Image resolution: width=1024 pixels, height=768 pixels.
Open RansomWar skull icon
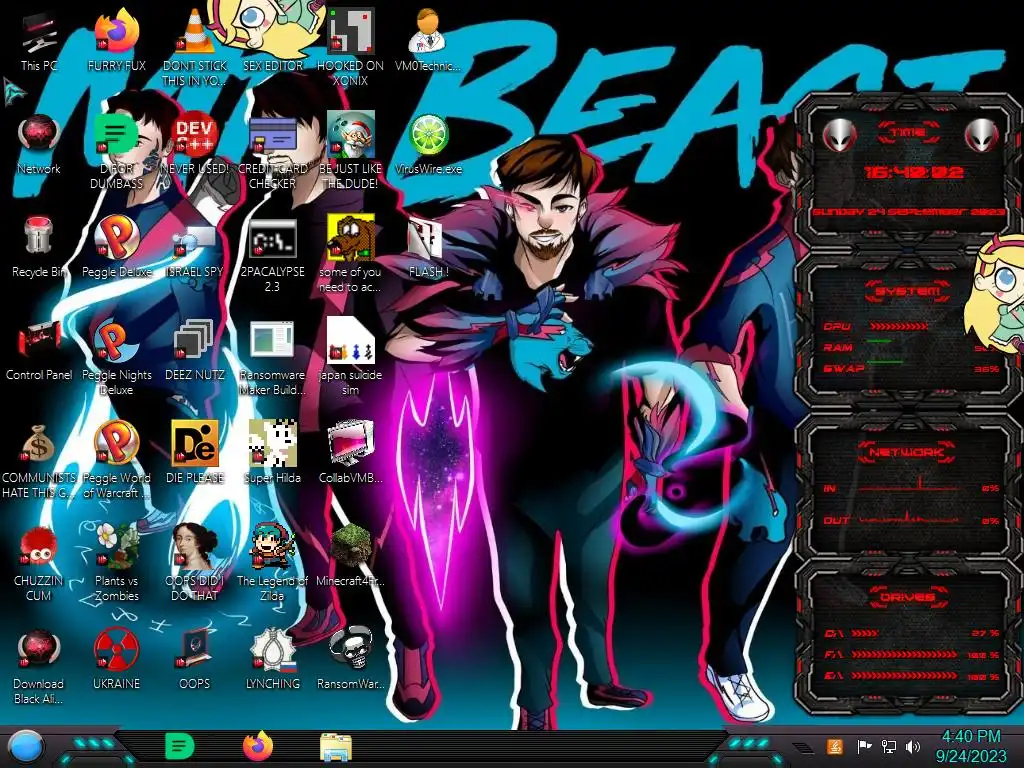point(351,660)
